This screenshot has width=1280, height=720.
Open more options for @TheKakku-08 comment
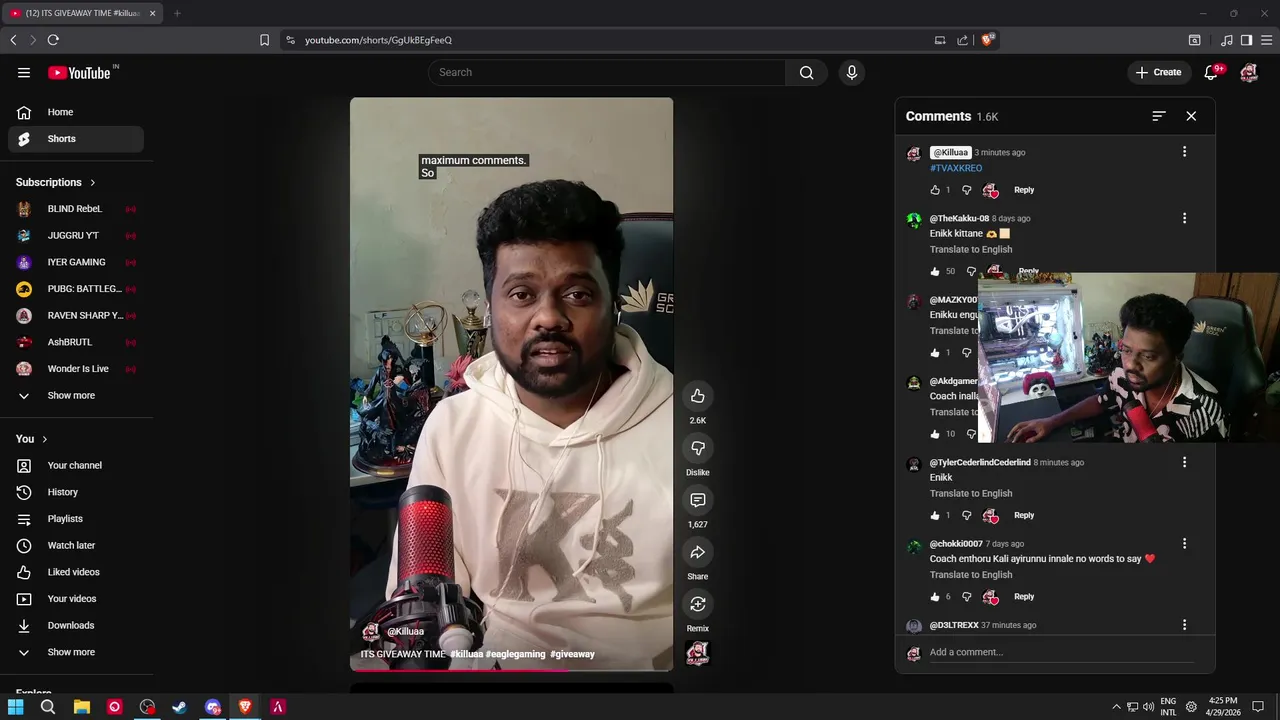pyautogui.click(x=1185, y=218)
